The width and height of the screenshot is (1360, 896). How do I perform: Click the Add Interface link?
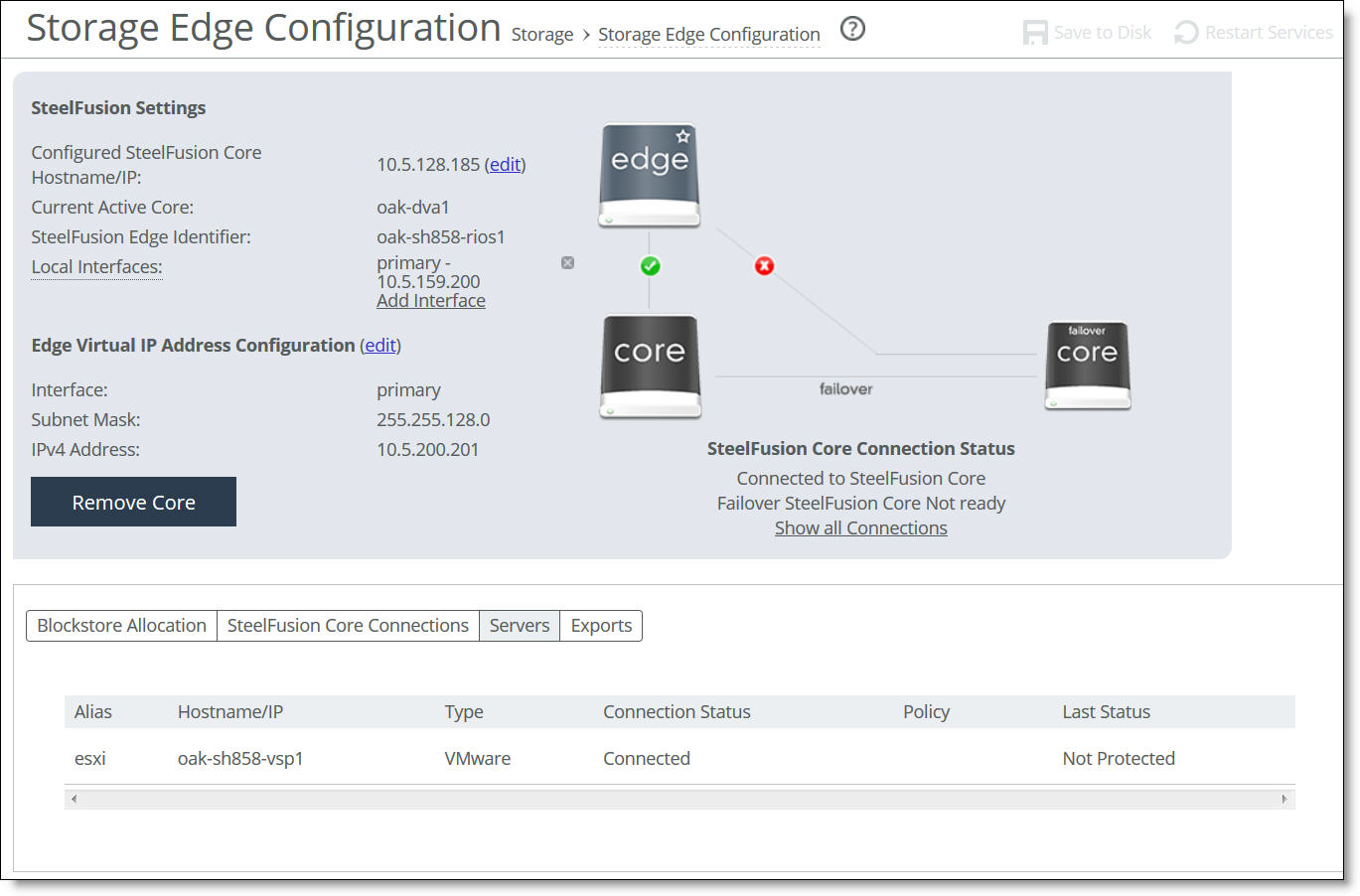[430, 300]
